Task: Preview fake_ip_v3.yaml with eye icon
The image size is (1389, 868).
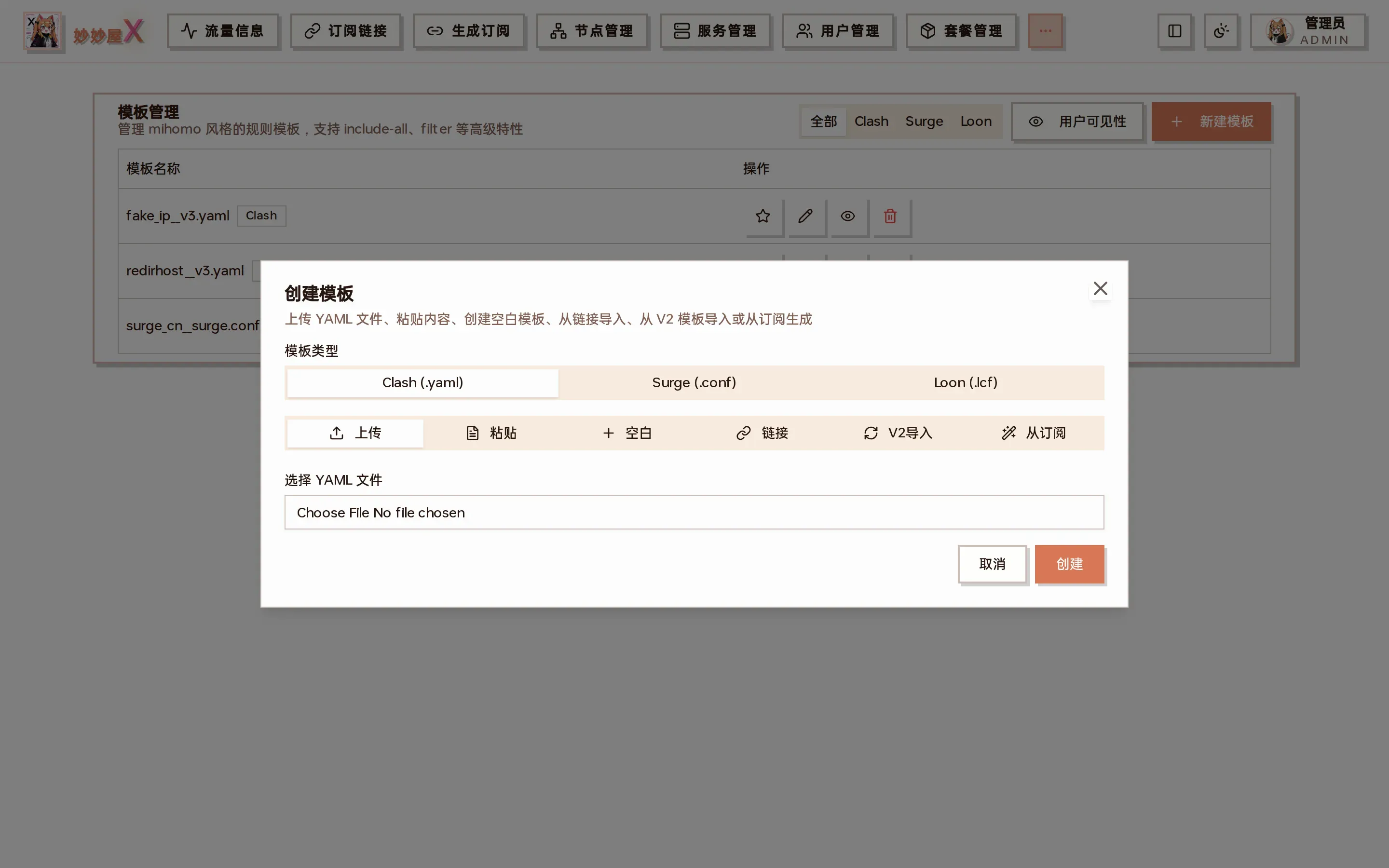Action: pos(848,217)
